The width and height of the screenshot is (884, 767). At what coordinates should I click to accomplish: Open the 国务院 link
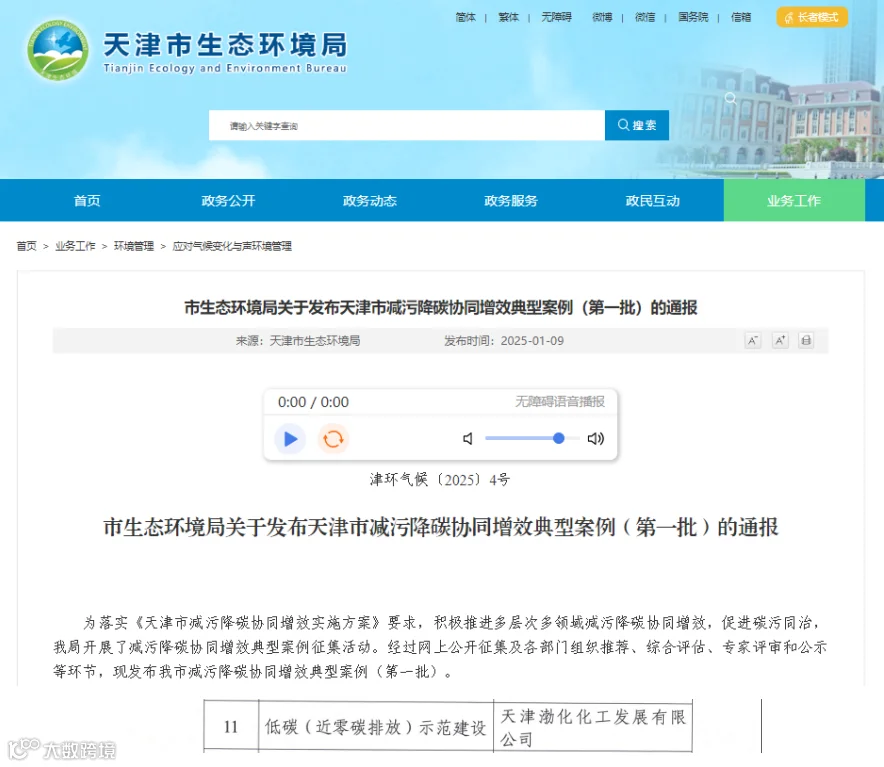pyautogui.click(x=693, y=17)
